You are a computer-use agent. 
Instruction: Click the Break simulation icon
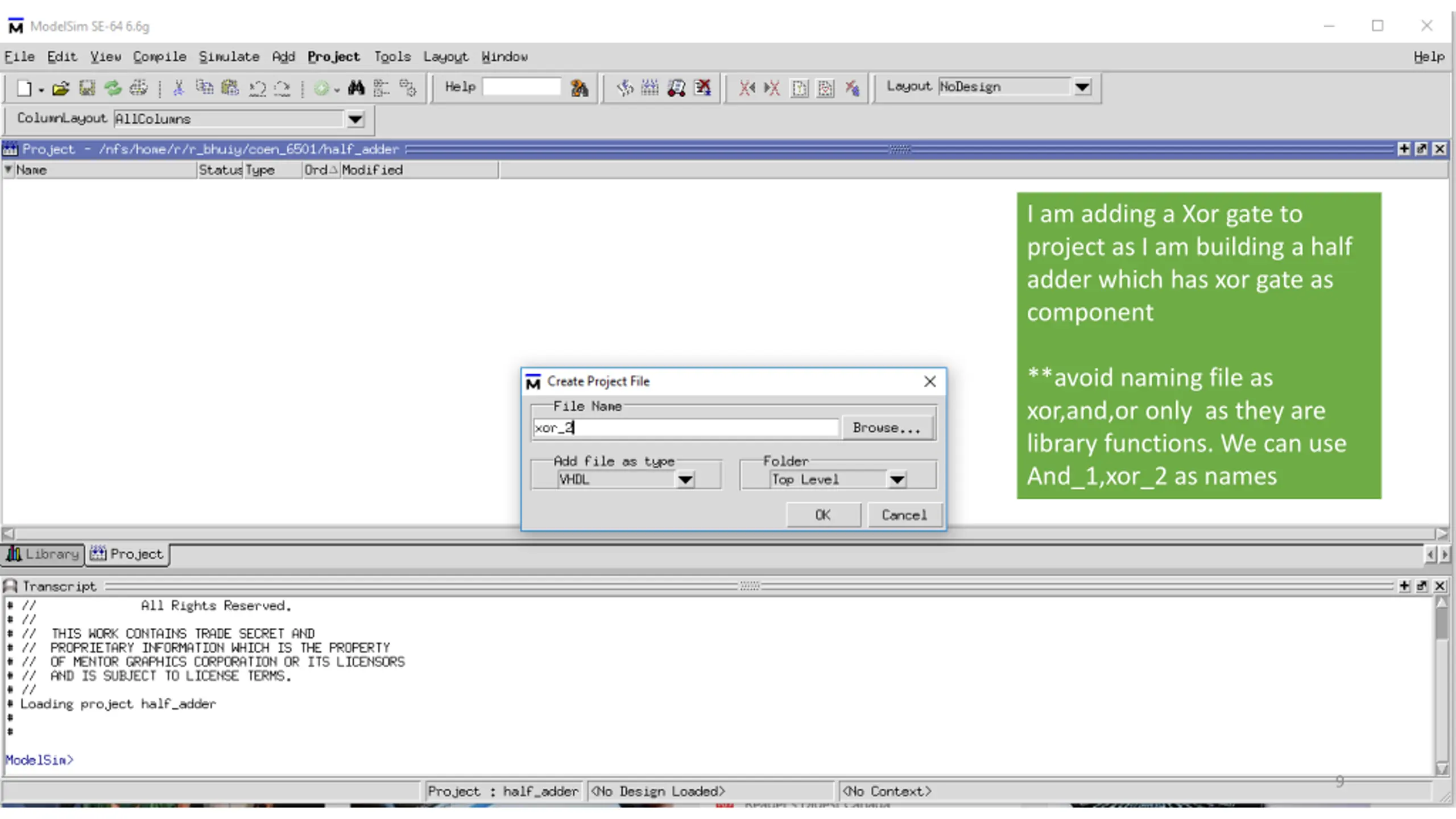coord(703,88)
